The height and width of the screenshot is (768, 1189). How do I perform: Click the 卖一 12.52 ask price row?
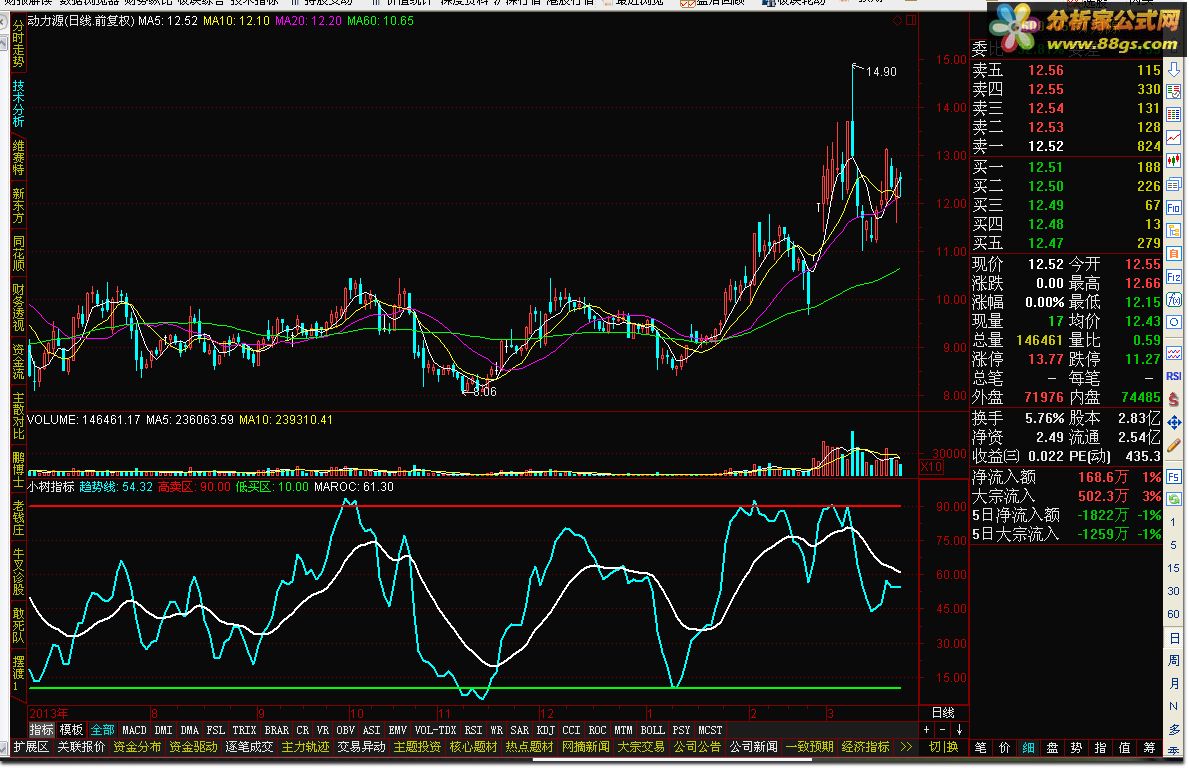point(1066,146)
